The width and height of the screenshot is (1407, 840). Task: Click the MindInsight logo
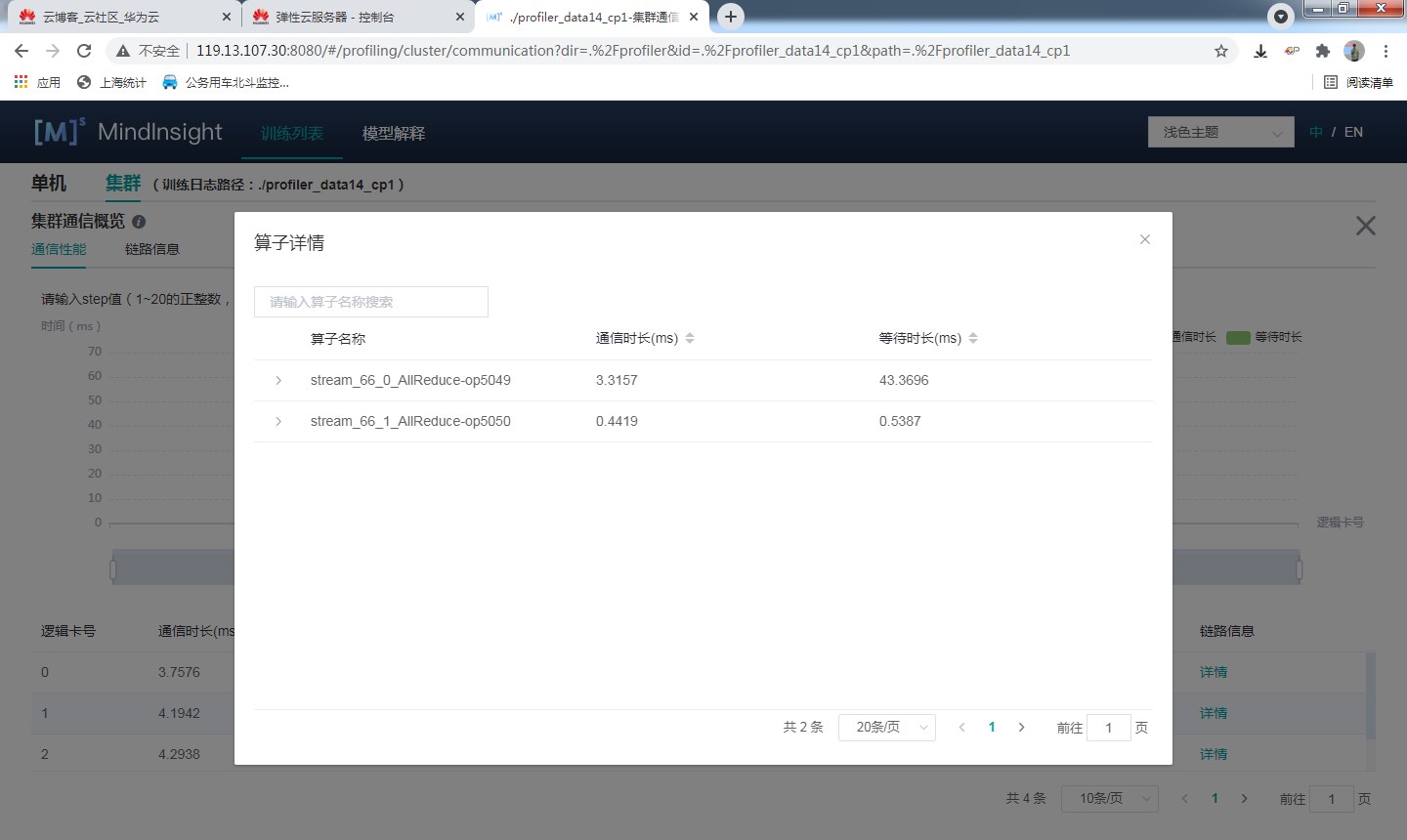[128, 131]
